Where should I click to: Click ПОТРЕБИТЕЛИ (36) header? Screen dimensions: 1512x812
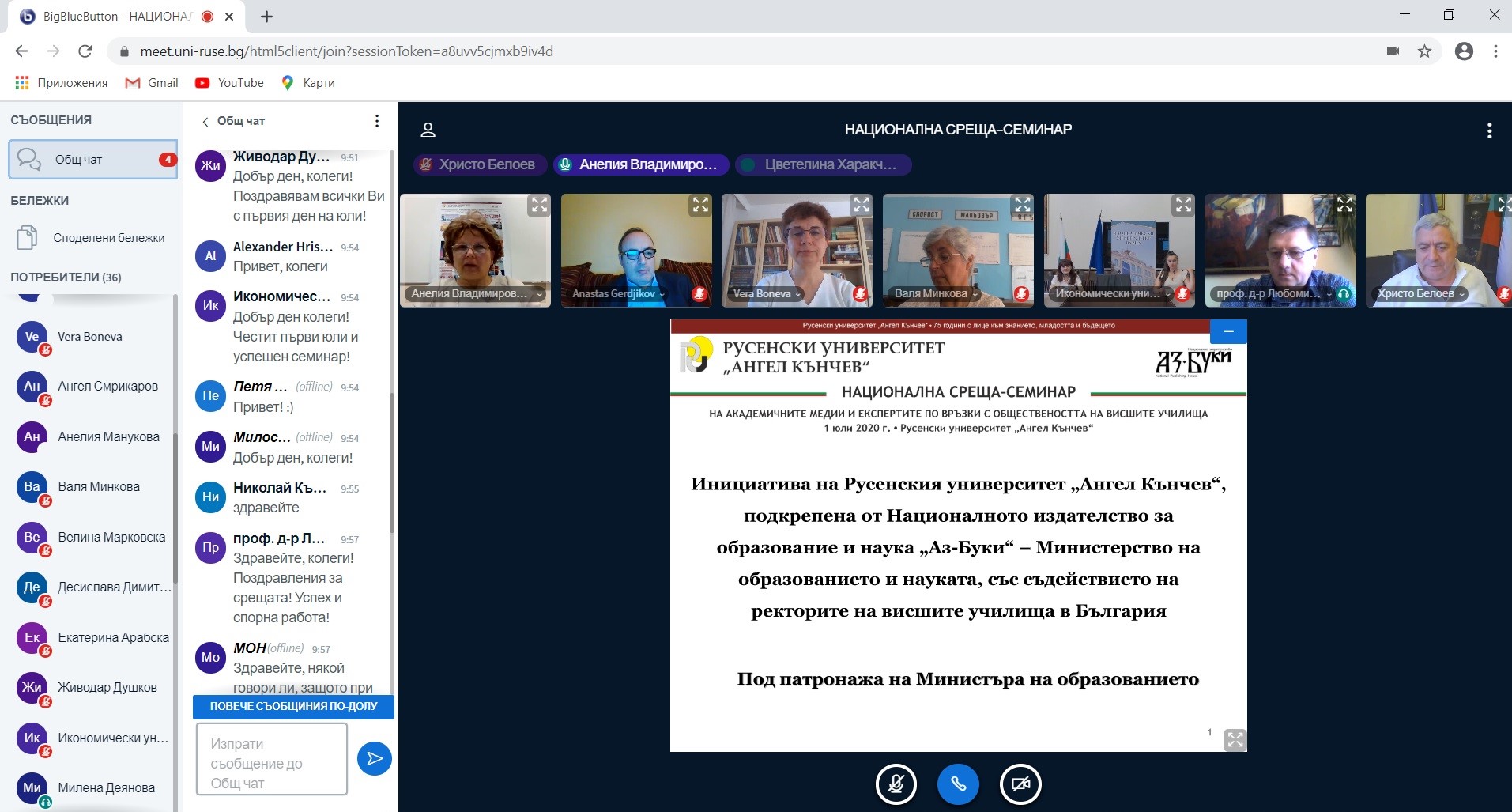66,278
